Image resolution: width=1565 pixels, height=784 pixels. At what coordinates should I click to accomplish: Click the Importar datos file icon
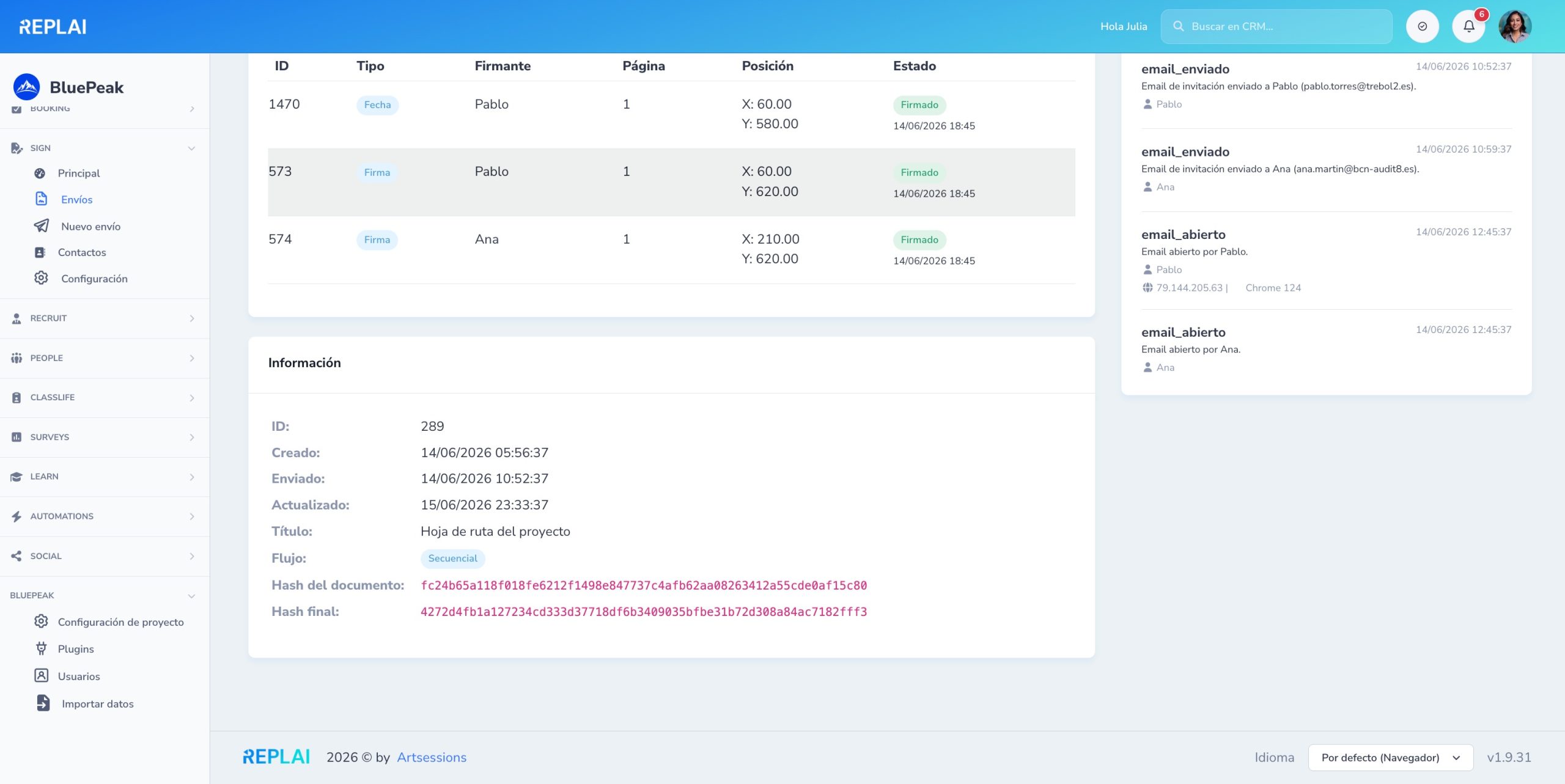[x=43, y=703]
